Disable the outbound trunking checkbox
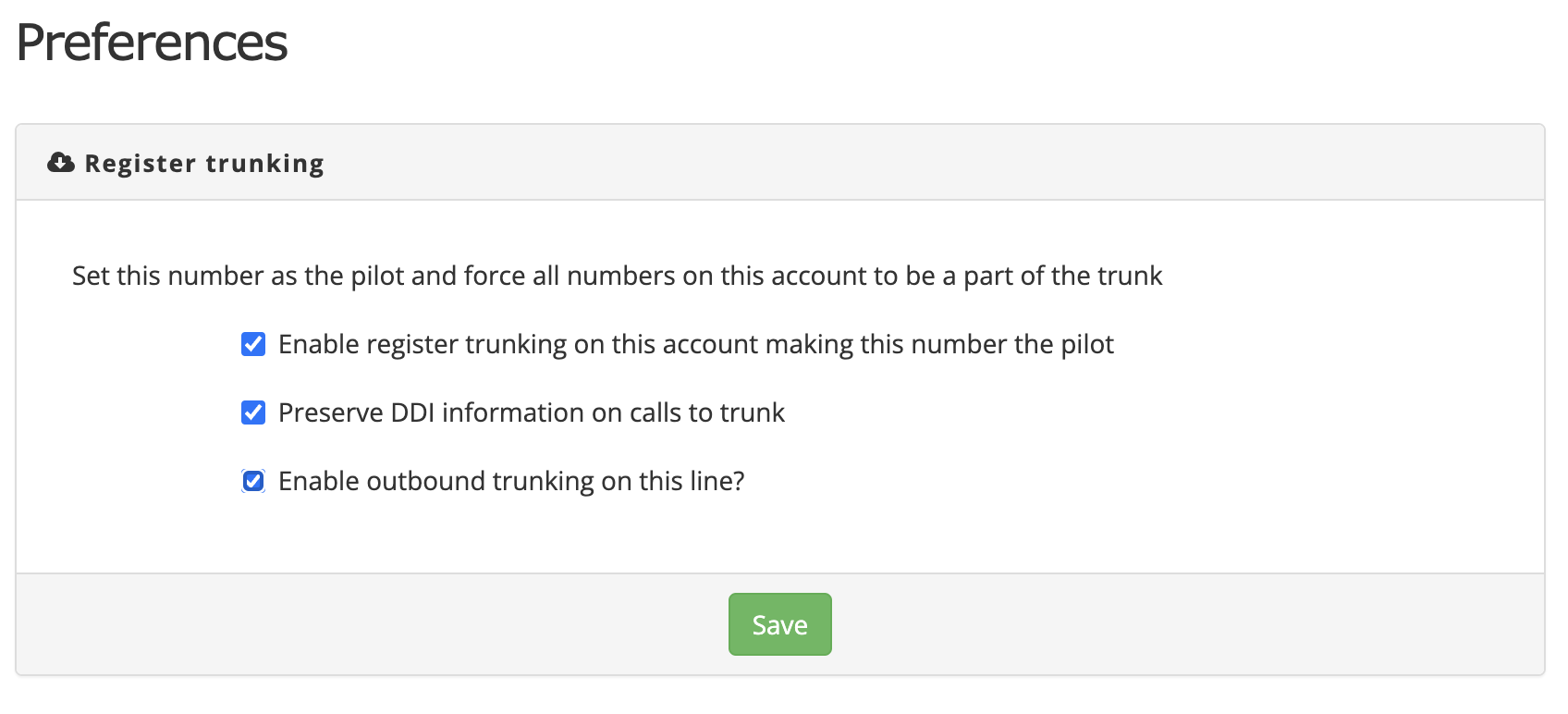This screenshot has width=1568, height=714. 253,481
